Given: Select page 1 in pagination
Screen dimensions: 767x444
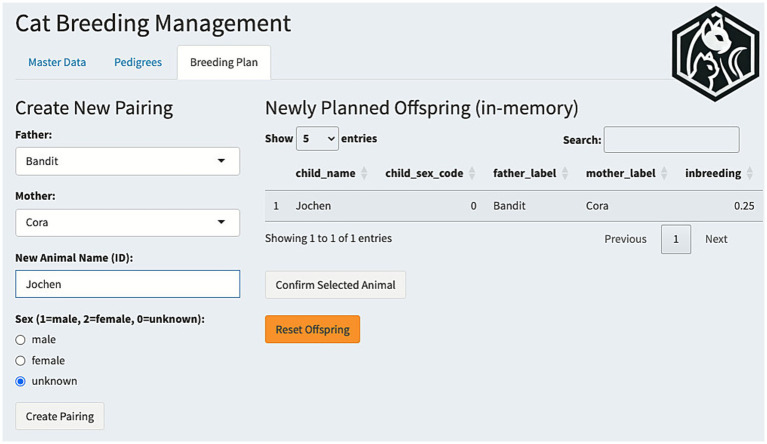Looking at the screenshot, I should [x=676, y=239].
